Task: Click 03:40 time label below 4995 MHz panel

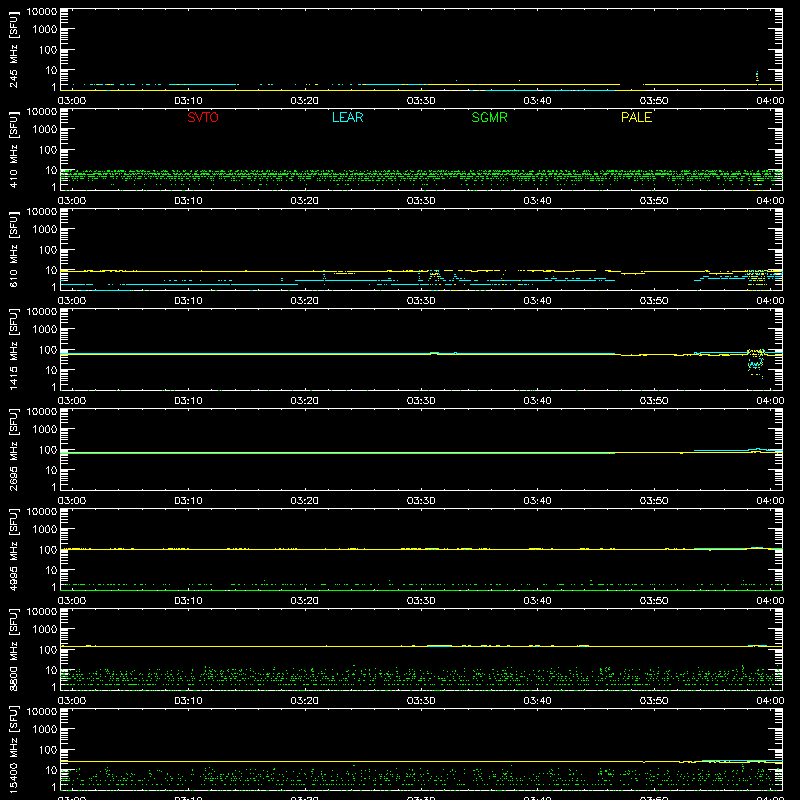Action: 537,601
